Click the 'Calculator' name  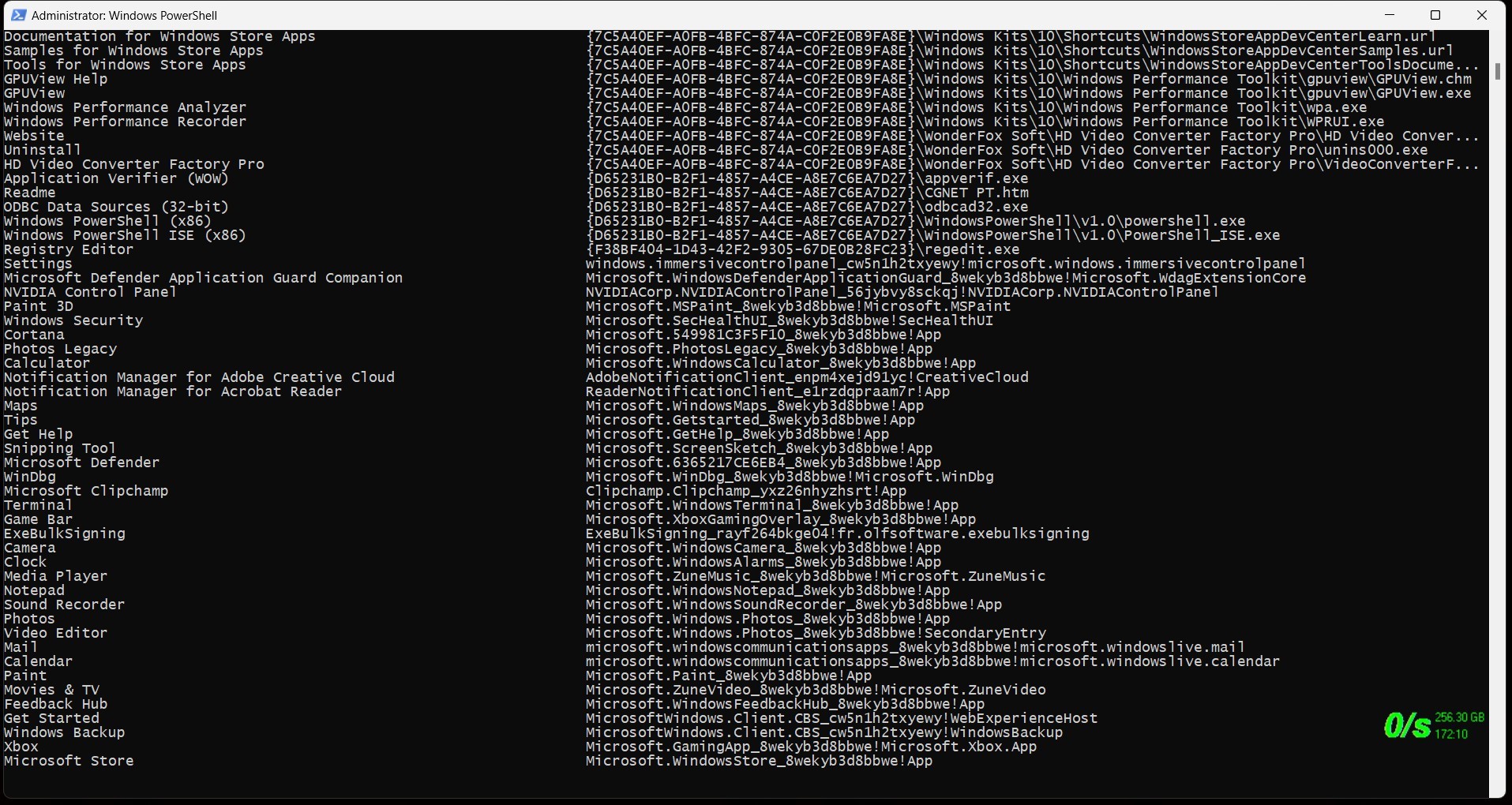(47, 363)
